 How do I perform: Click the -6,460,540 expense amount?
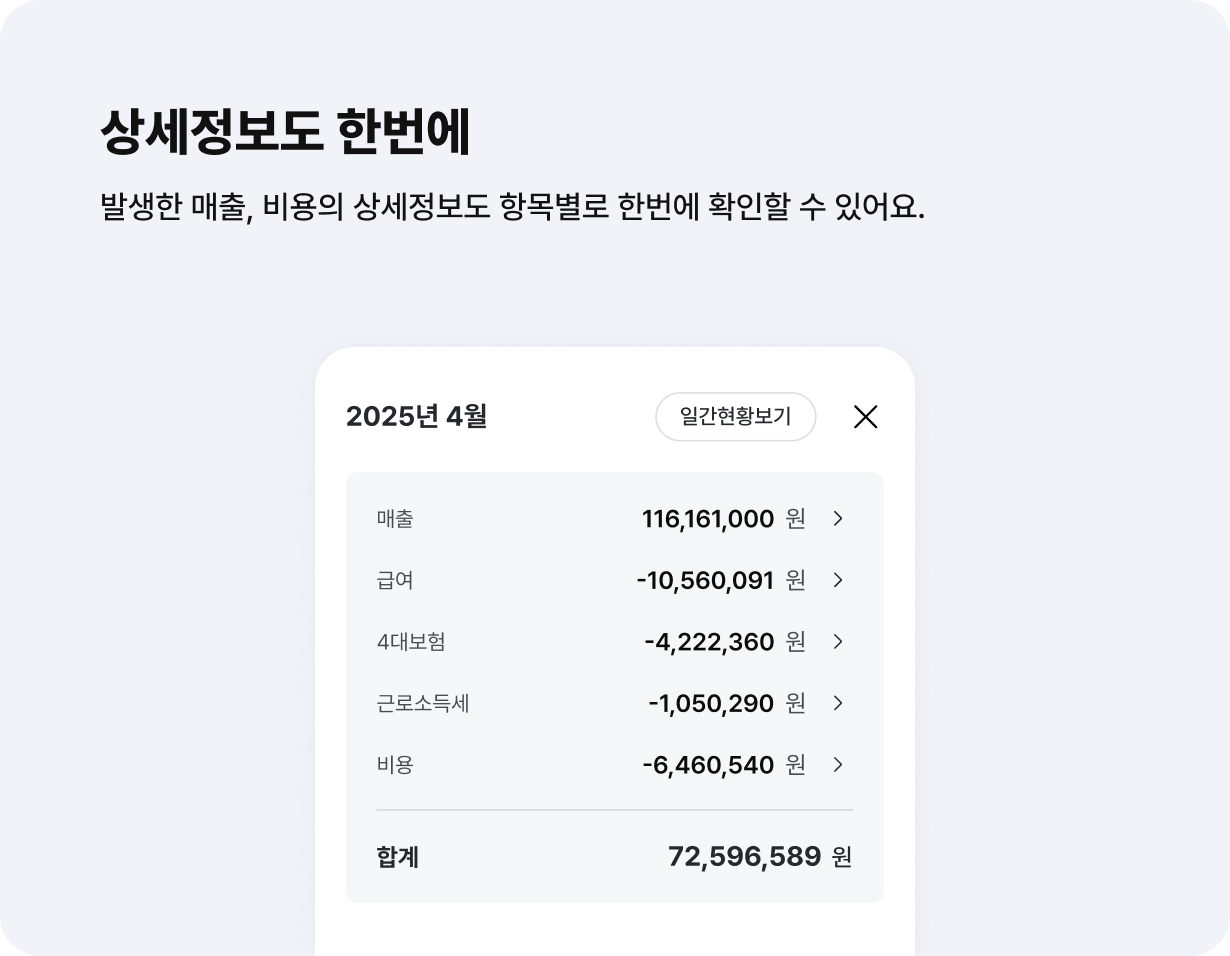(708, 765)
